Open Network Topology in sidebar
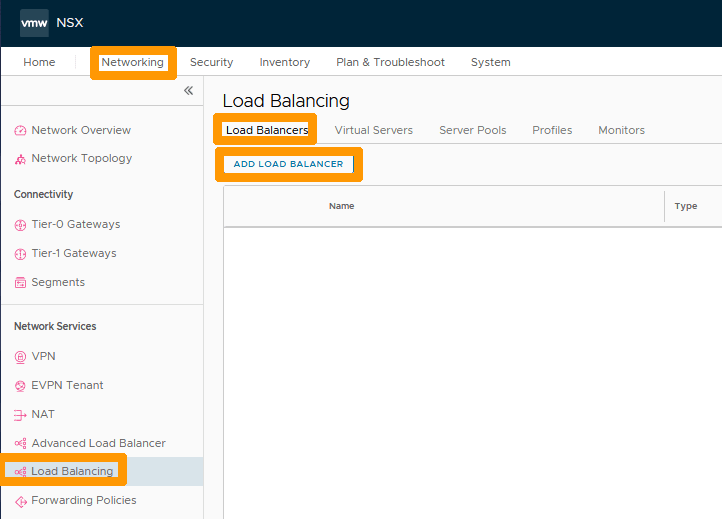The height and width of the screenshot is (519, 722). tap(82, 158)
